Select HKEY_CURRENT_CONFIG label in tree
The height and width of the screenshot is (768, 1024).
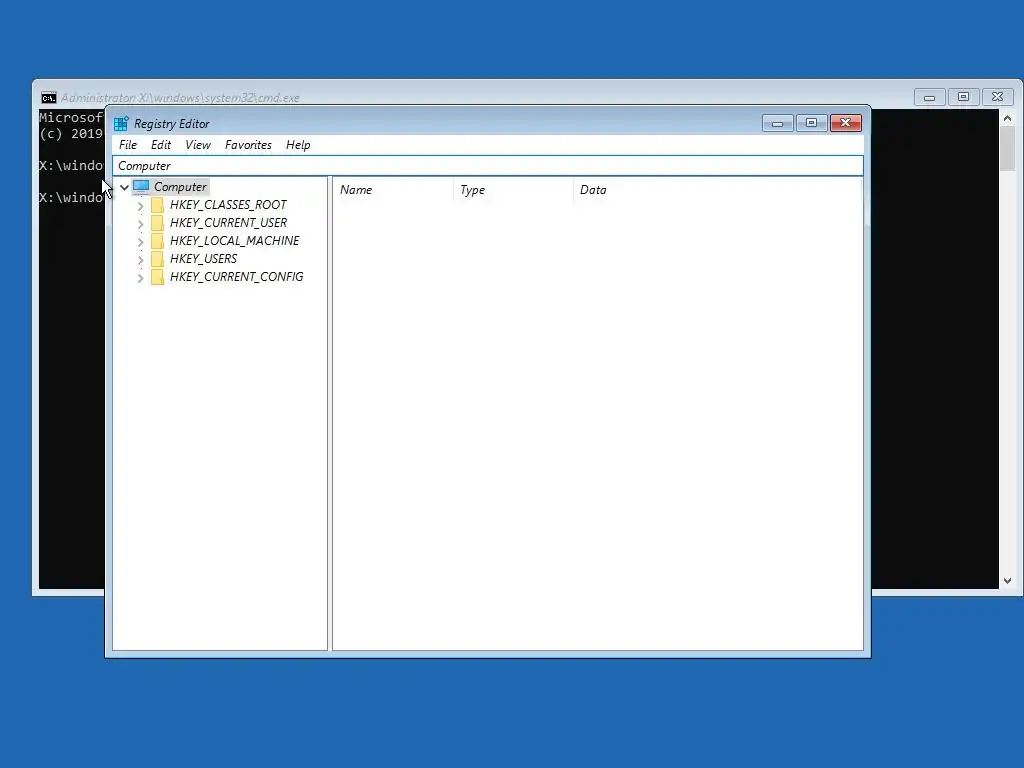(x=236, y=277)
